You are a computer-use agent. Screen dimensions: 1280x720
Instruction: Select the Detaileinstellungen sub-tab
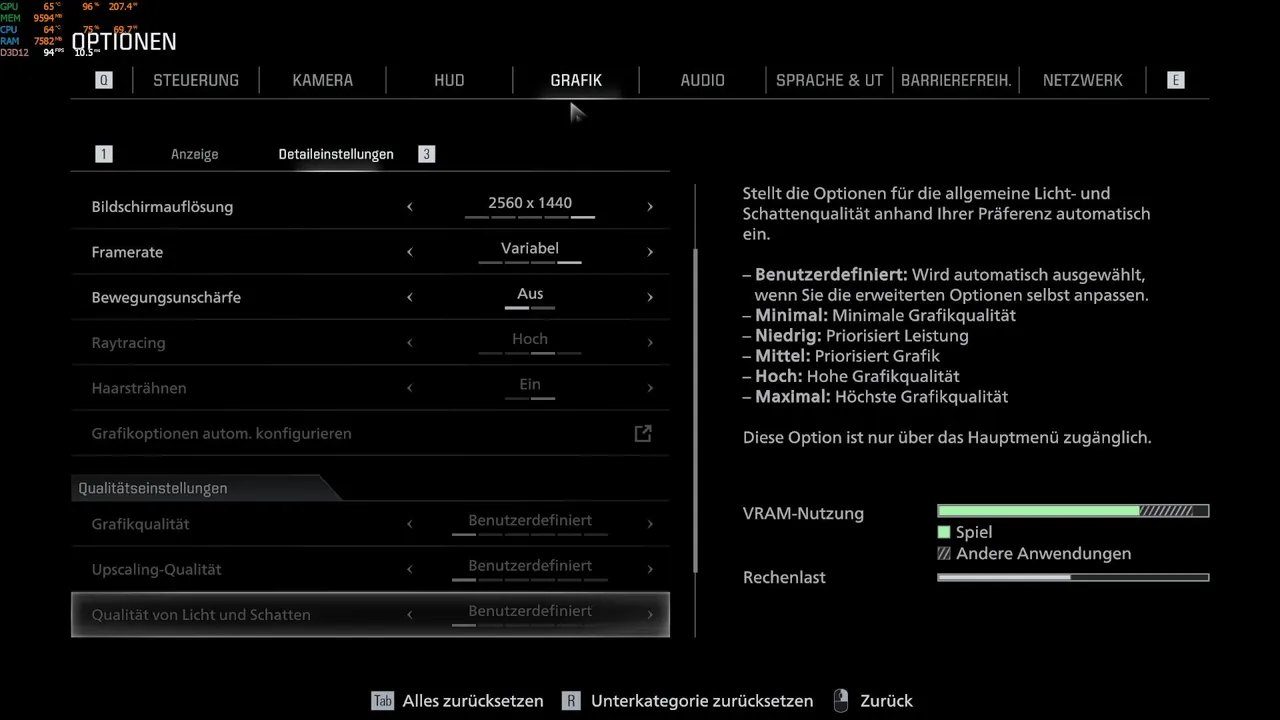click(x=336, y=154)
